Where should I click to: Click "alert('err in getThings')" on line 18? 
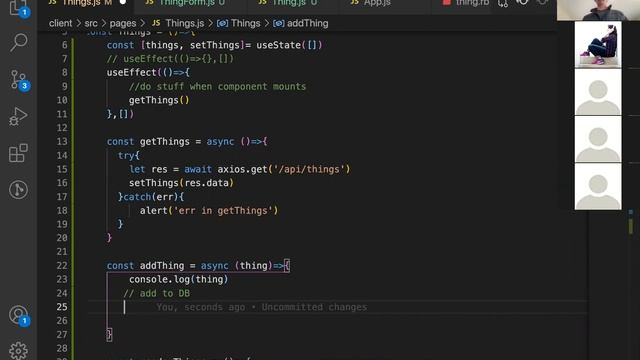[209, 211]
